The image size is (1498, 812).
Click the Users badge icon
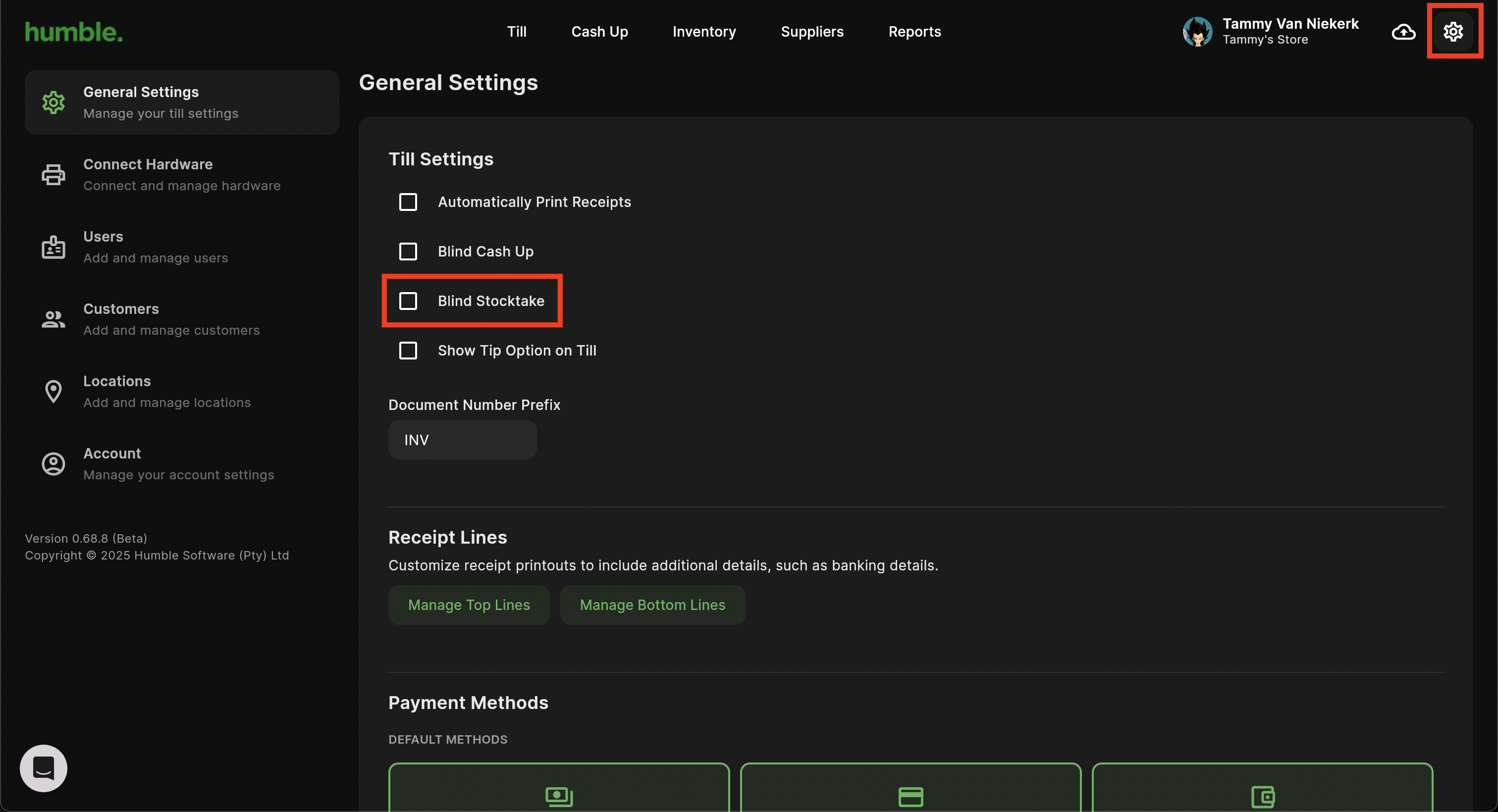[53, 247]
